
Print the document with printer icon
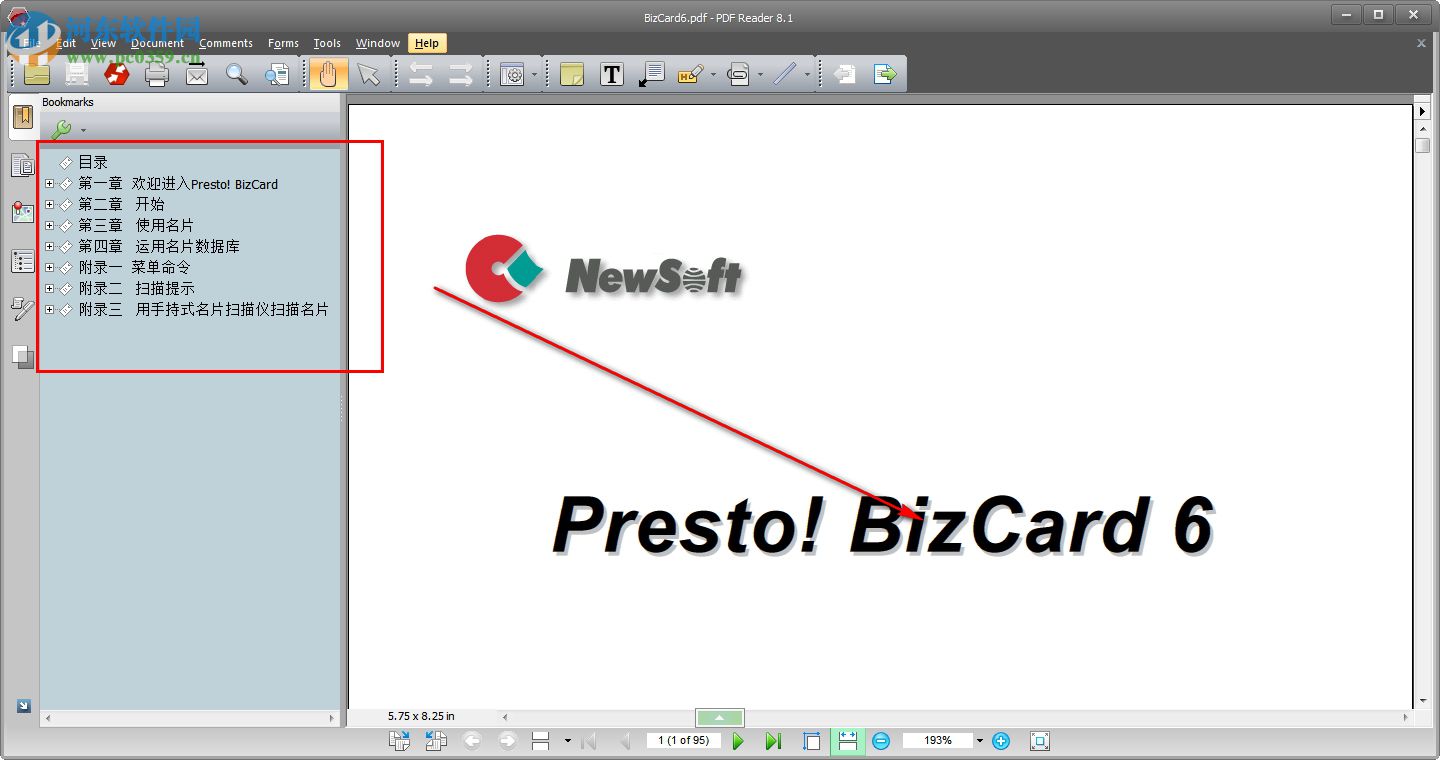(157, 74)
